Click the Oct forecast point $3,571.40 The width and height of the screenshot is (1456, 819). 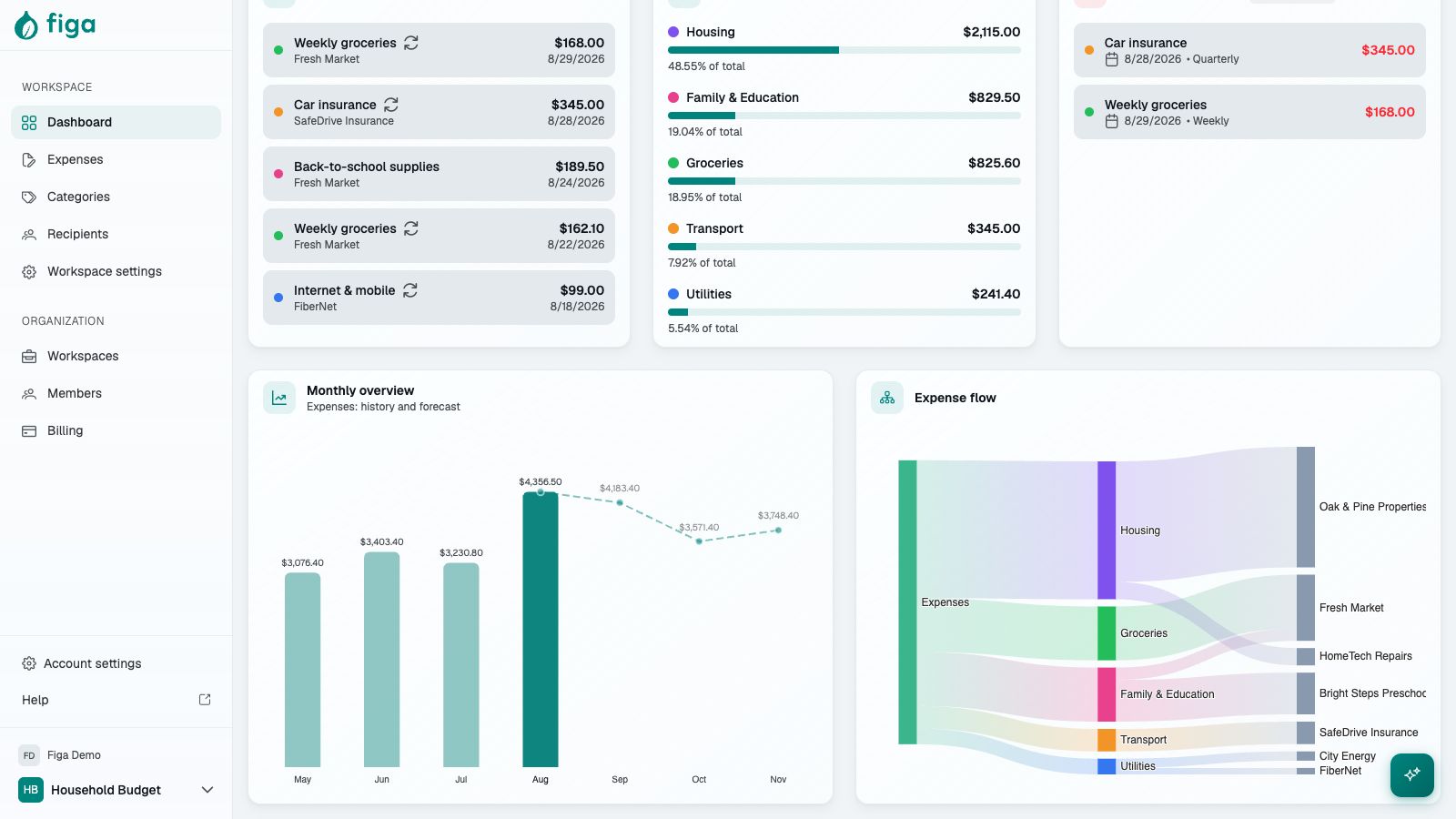click(699, 541)
